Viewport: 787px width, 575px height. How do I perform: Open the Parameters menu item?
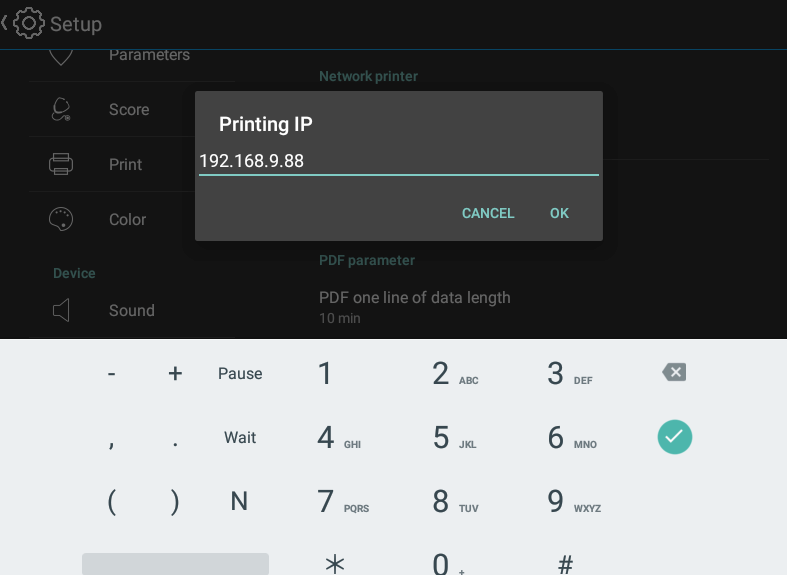click(149, 55)
